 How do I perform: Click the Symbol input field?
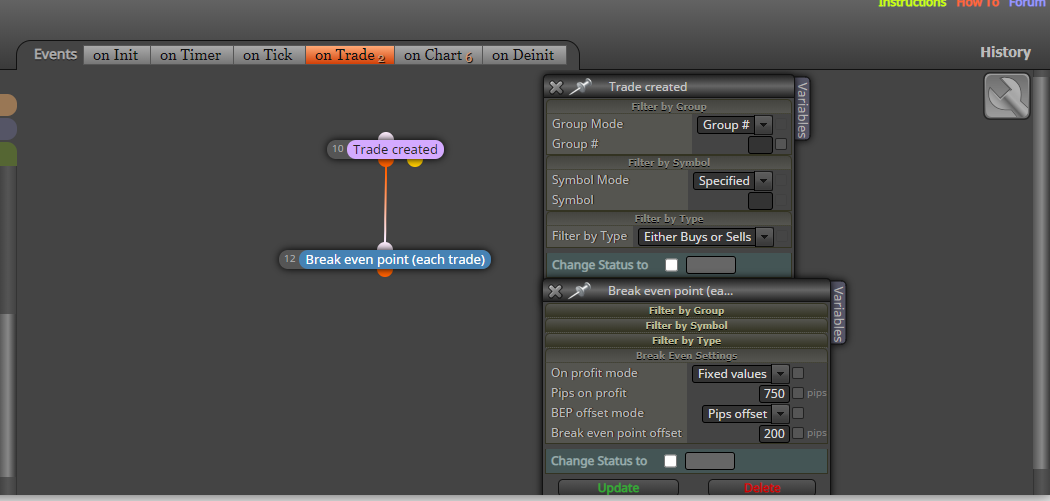tap(760, 200)
